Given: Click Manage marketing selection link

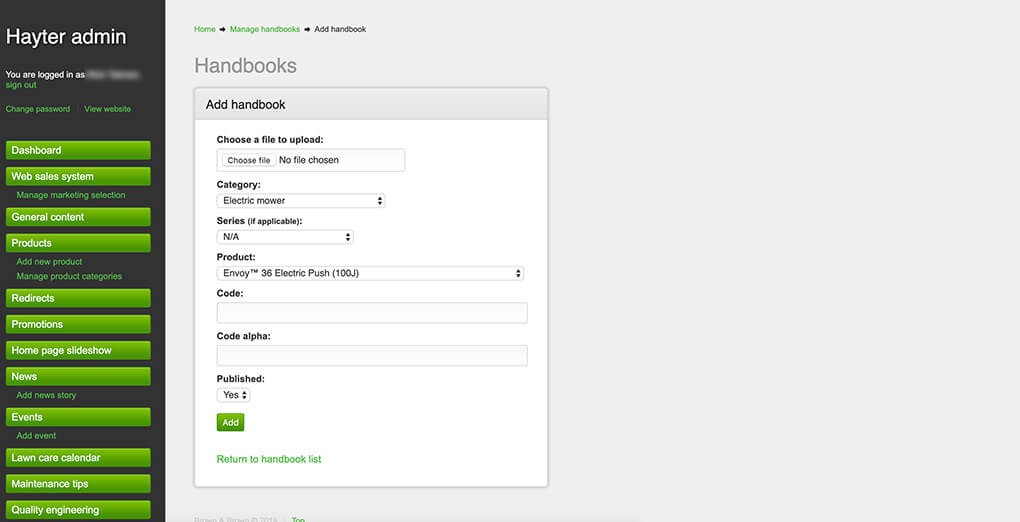Looking at the screenshot, I should point(71,195).
